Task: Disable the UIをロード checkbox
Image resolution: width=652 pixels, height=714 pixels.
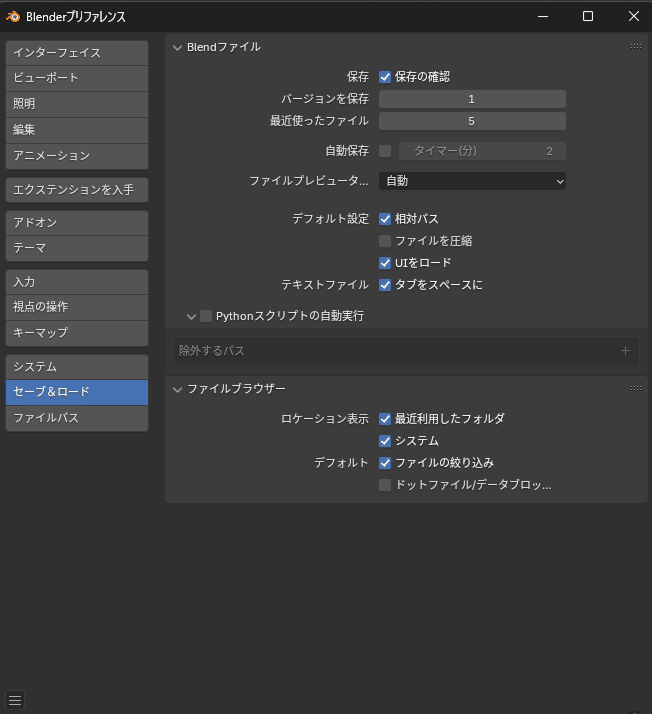Action: [x=385, y=263]
